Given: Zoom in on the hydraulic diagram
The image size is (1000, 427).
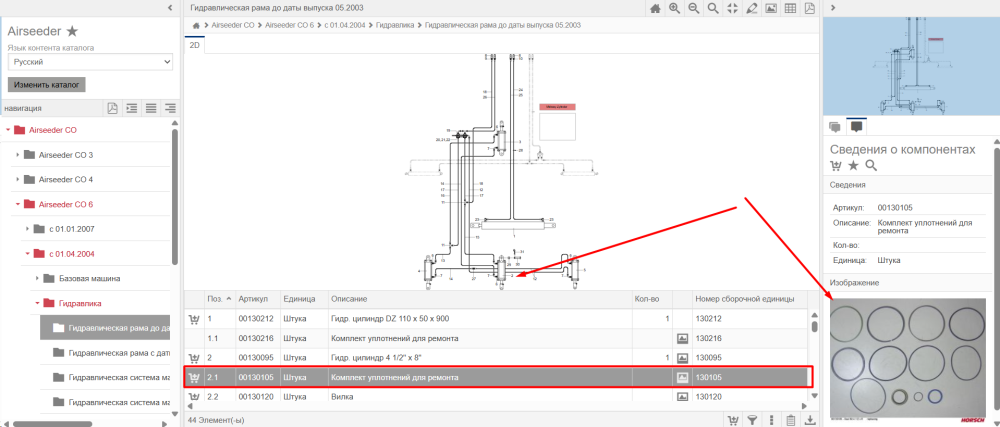Looking at the screenshot, I should coord(674,8).
